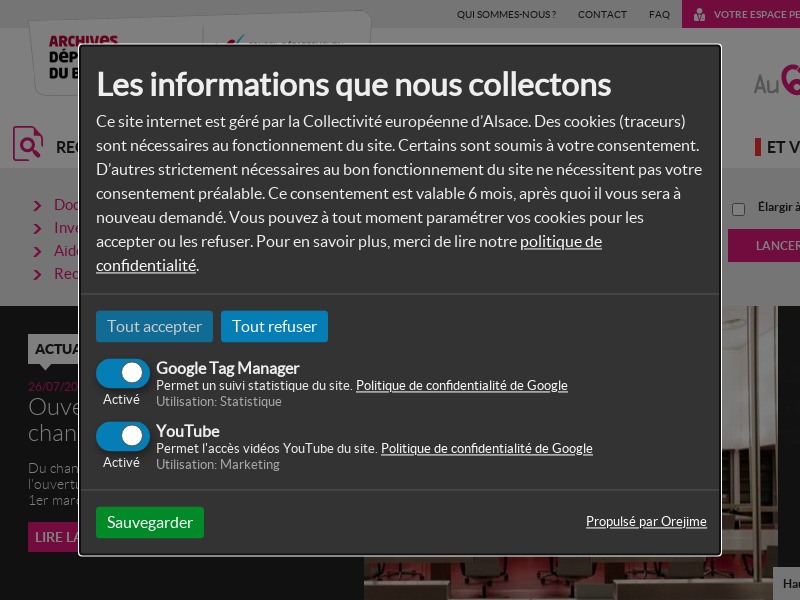800x600 pixels.
Task: Turn off the YouTube cookie toggle
Action: [122, 436]
